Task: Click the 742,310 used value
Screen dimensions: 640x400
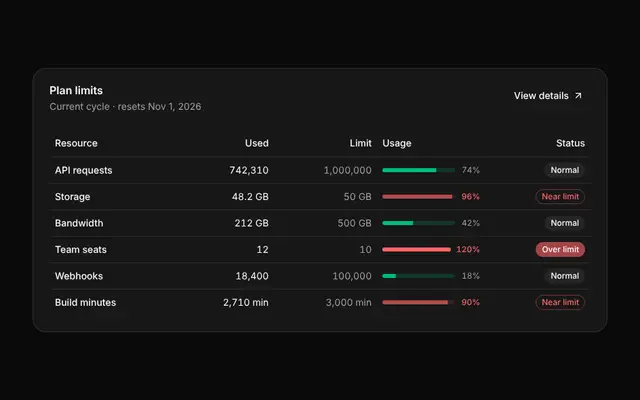Action: (249, 170)
